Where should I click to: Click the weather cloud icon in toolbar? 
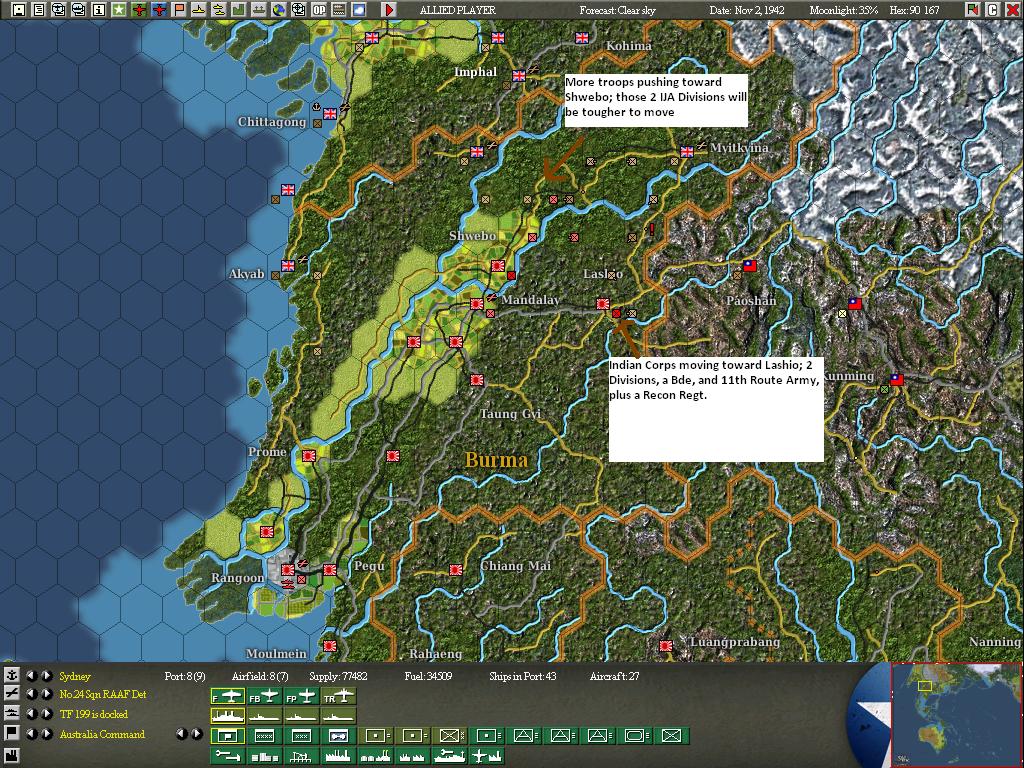click(x=359, y=10)
